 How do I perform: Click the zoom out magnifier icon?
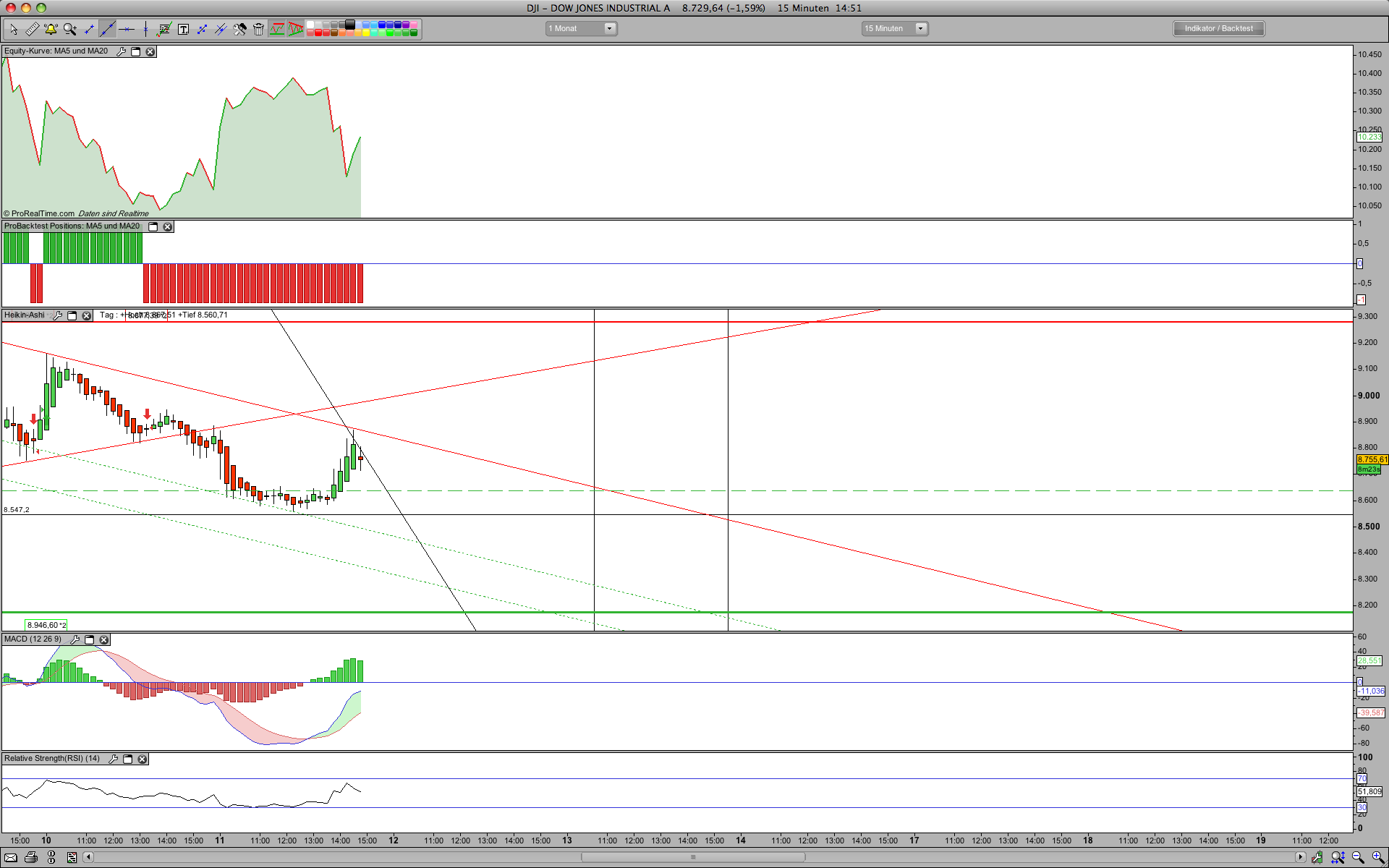[x=1358, y=857]
